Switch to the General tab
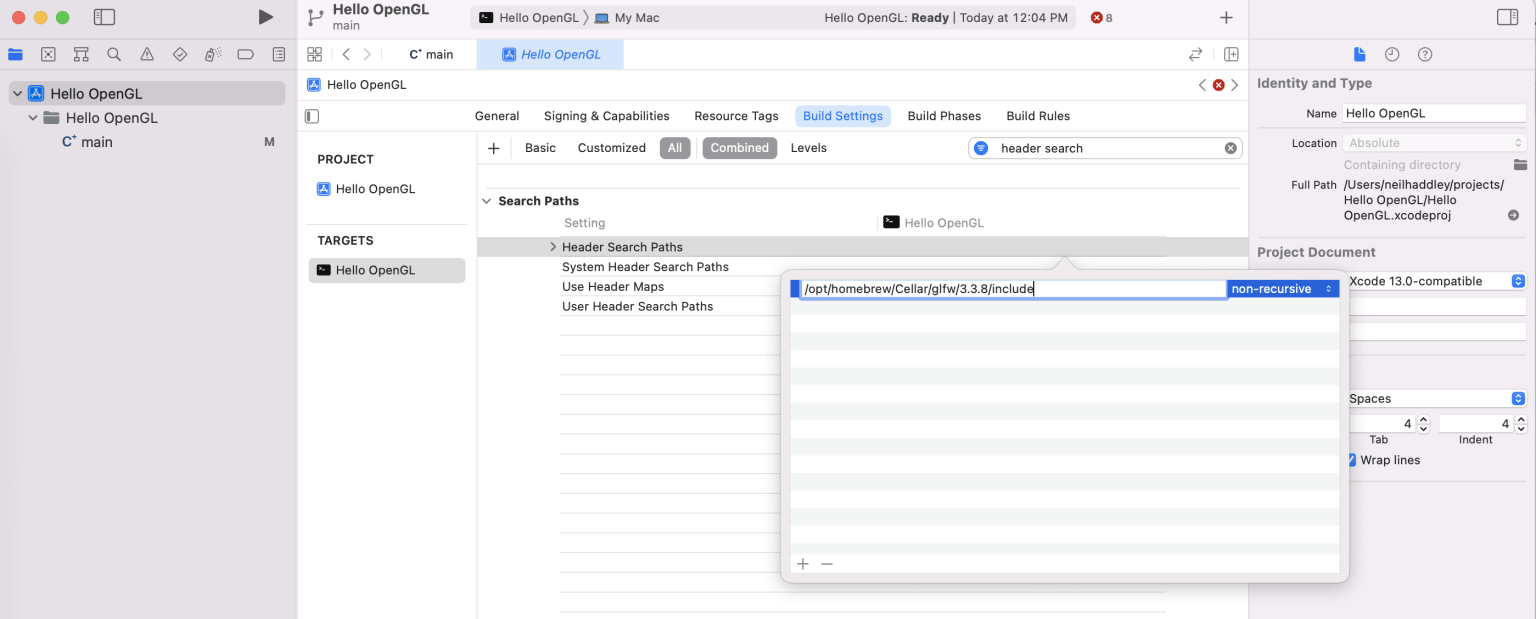Viewport: 1536px width, 619px height. pos(497,116)
